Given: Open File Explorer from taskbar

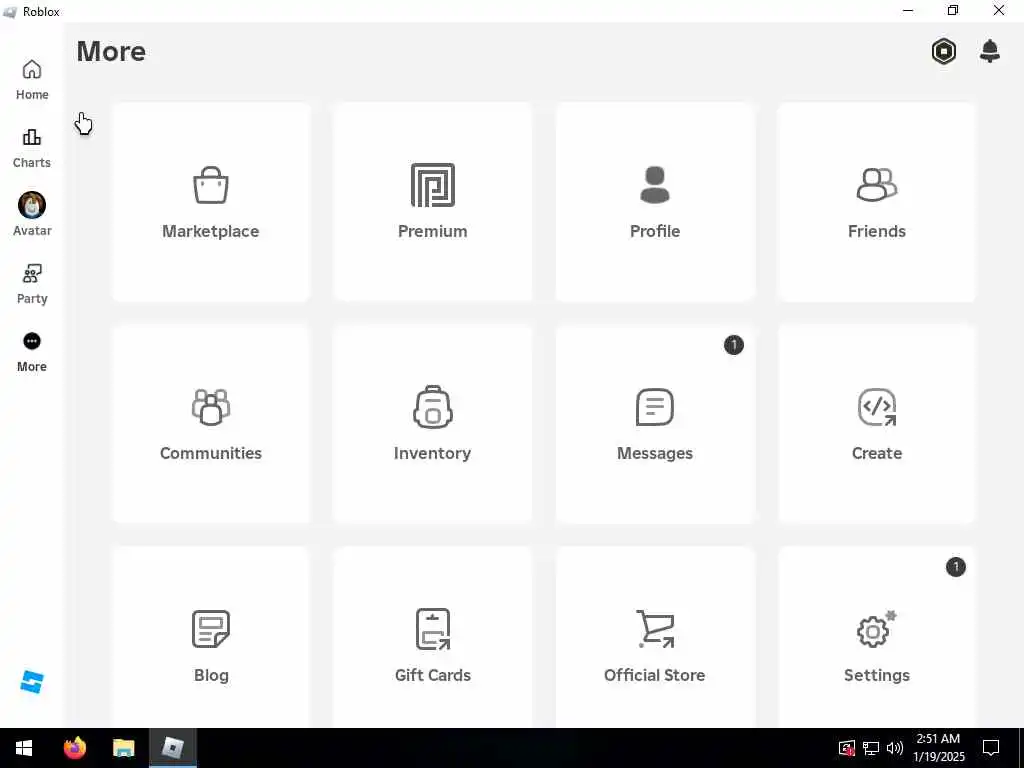Looking at the screenshot, I should click(x=123, y=748).
